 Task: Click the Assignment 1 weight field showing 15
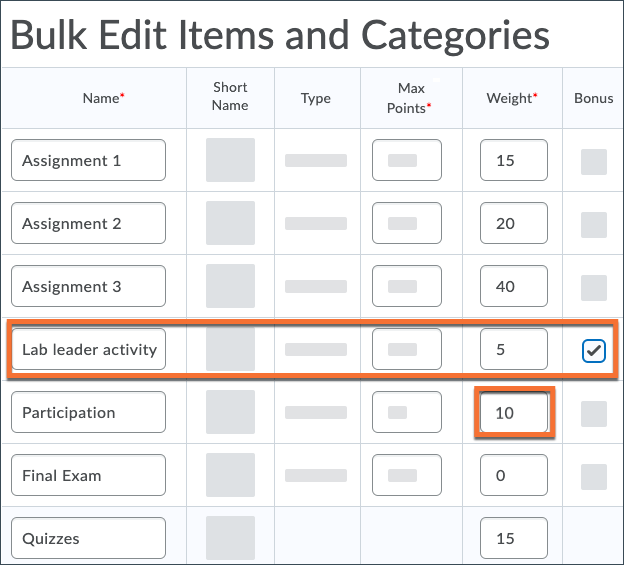(513, 161)
